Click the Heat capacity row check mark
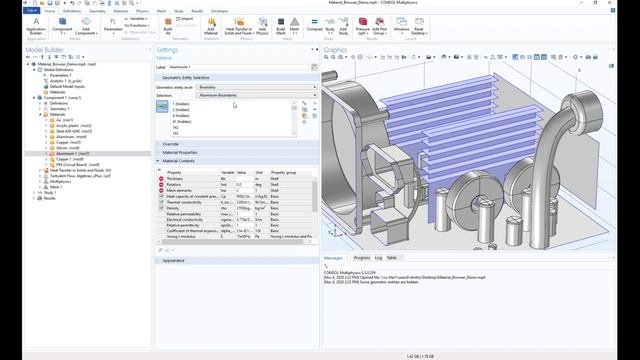 [x=161, y=196]
